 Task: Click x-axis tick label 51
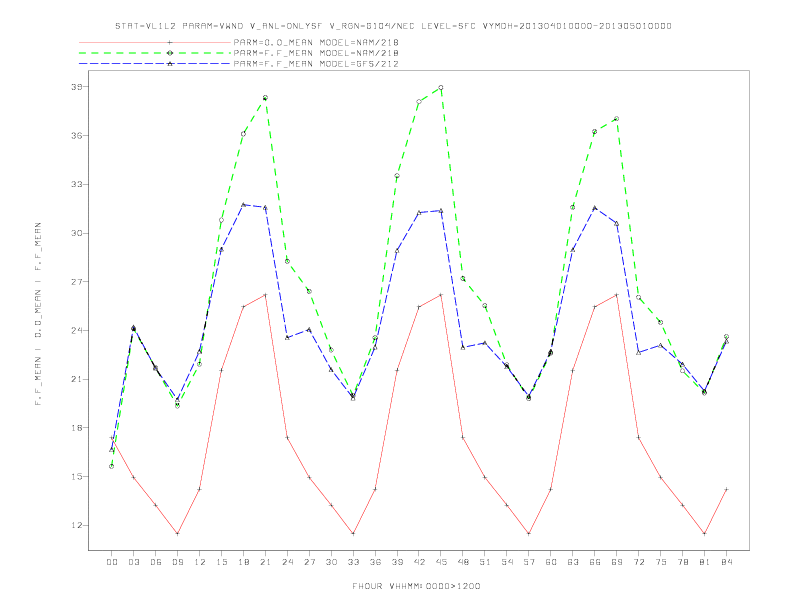pyautogui.click(x=485, y=562)
